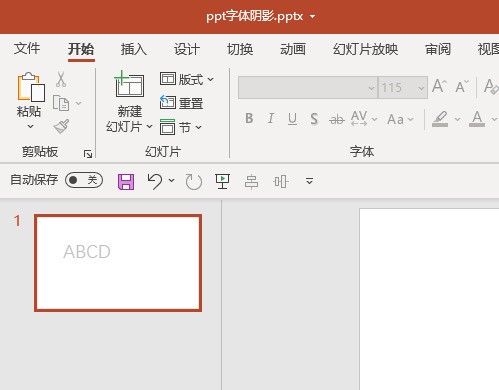
Task: Open the File 文件 menu
Action: 27,49
